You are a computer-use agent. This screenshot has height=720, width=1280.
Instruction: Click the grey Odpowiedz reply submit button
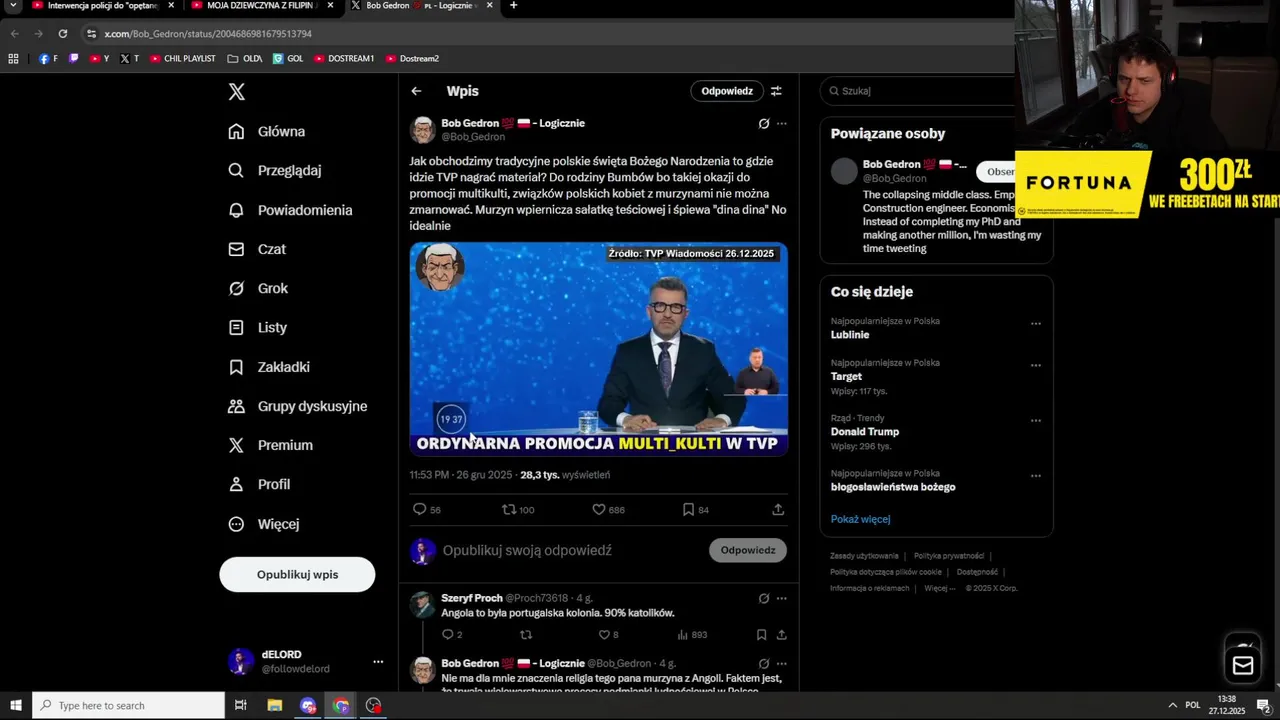[748, 550]
